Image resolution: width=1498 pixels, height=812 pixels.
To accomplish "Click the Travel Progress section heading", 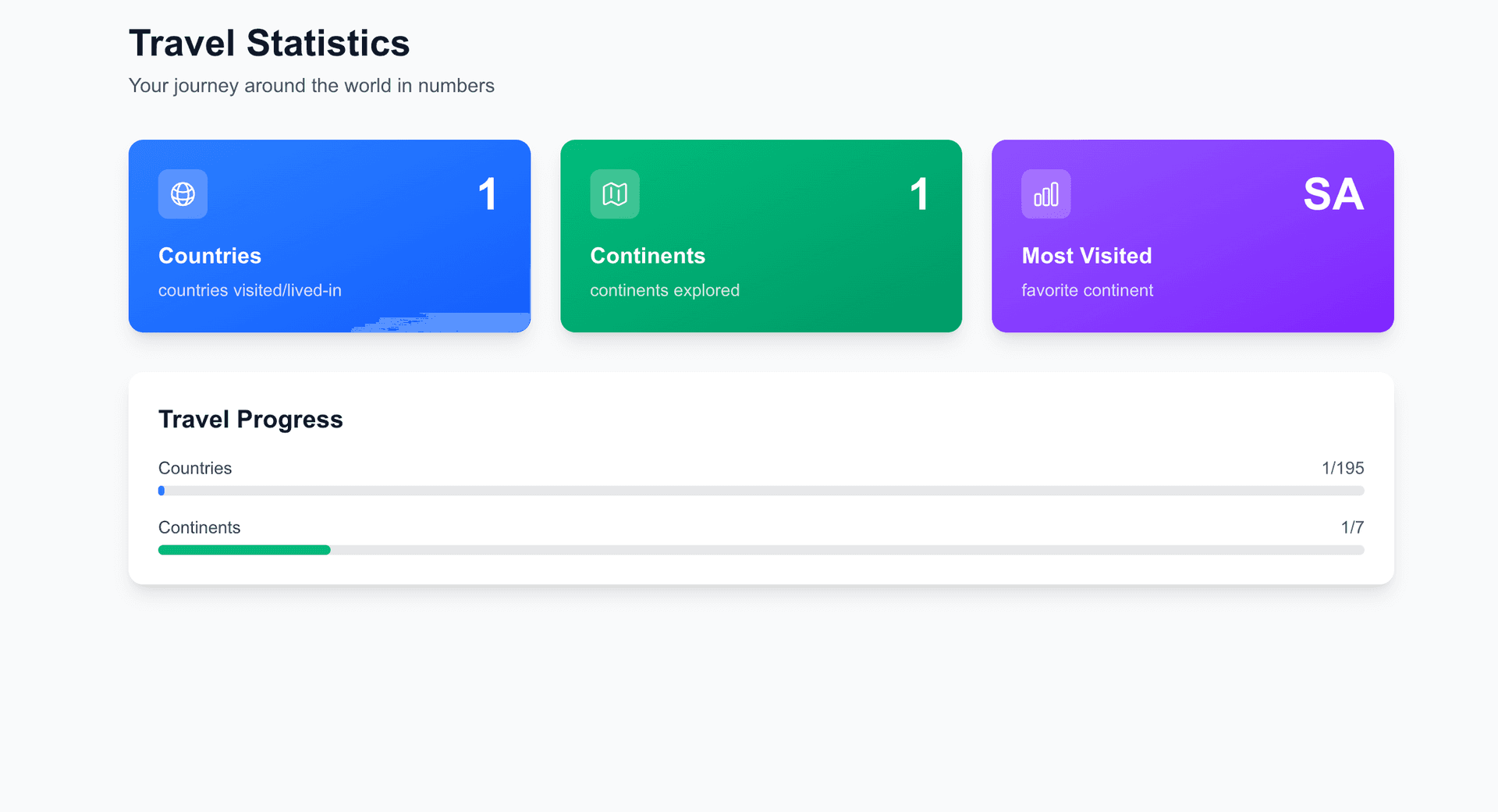I will coord(250,420).
